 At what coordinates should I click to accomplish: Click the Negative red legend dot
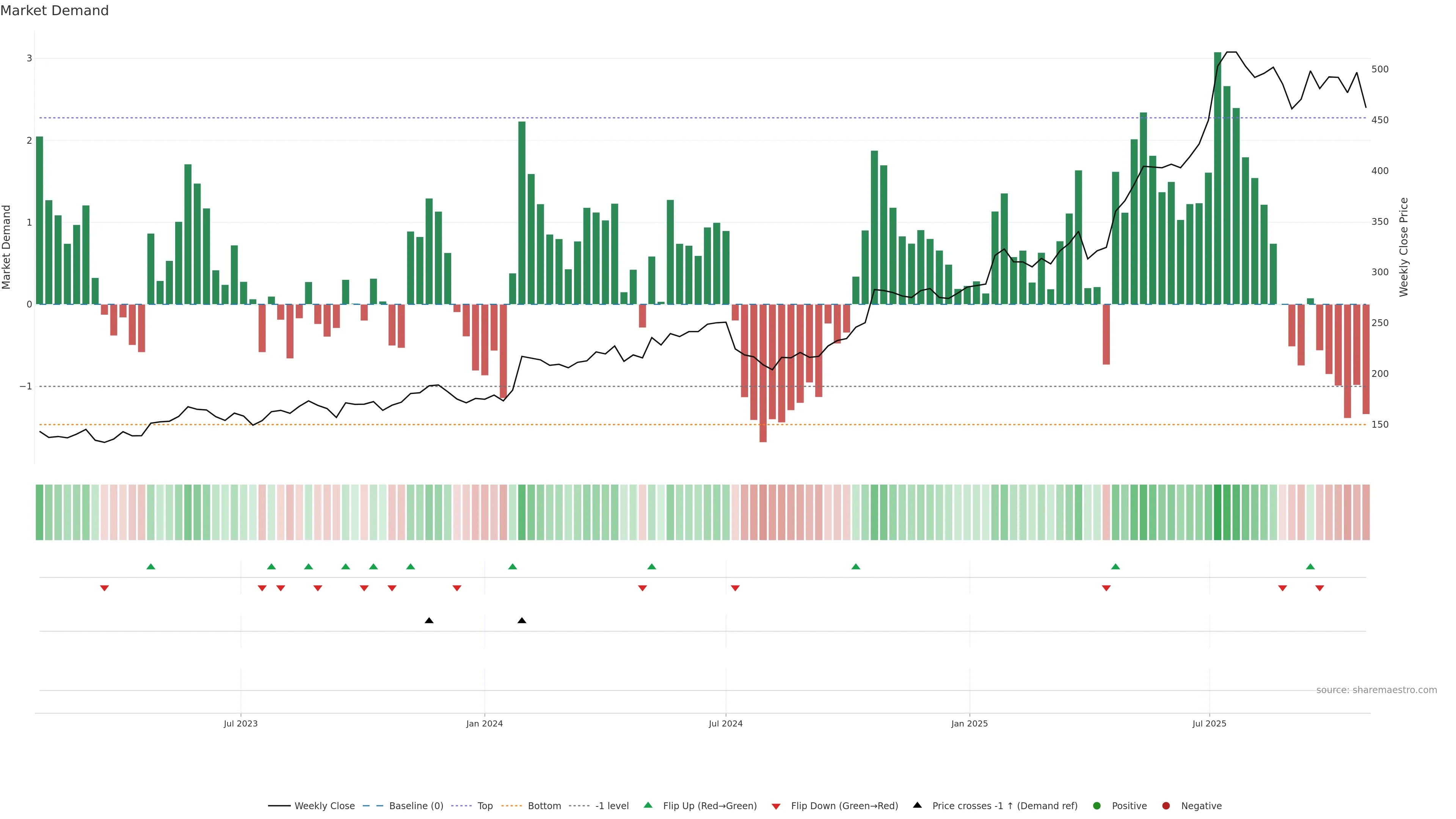pyautogui.click(x=1166, y=805)
